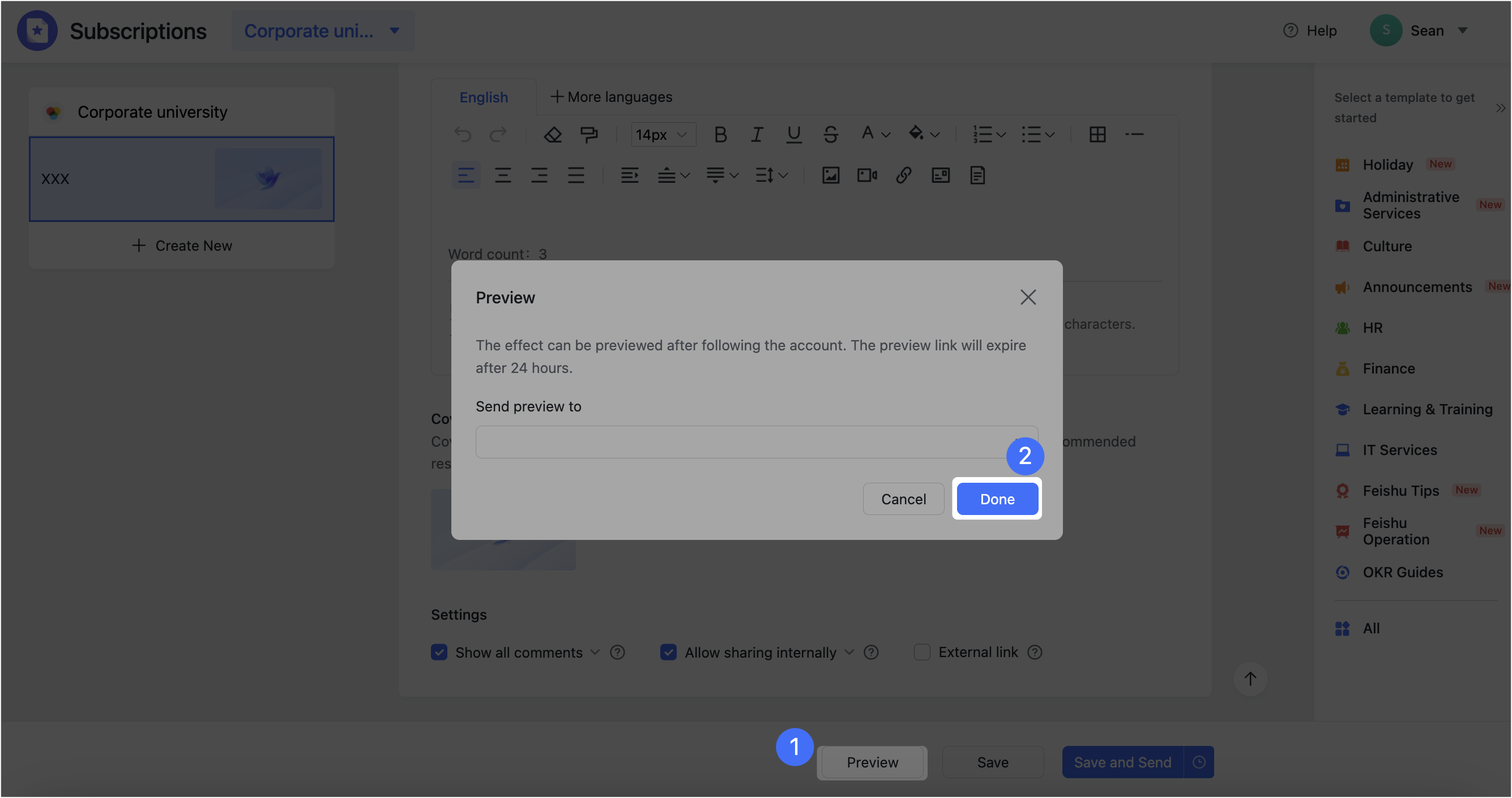
Task: Disable Allow sharing internally
Action: (x=668, y=652)
